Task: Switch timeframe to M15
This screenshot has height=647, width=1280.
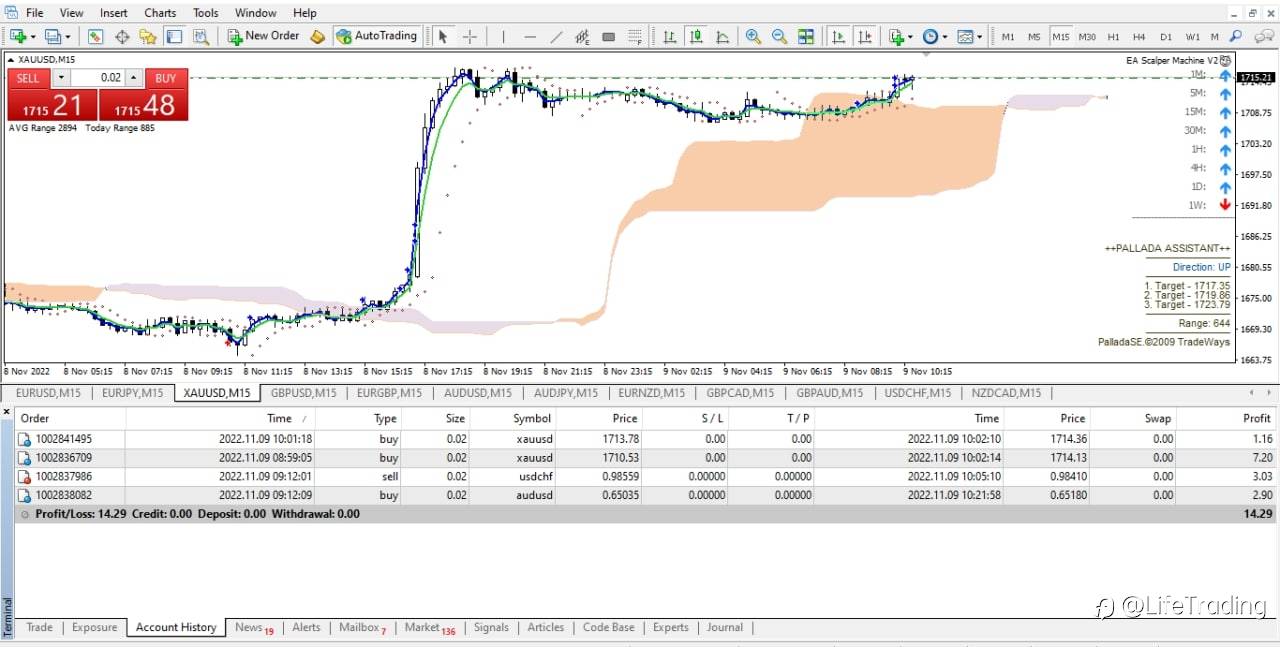Action: coord(1061,37)
